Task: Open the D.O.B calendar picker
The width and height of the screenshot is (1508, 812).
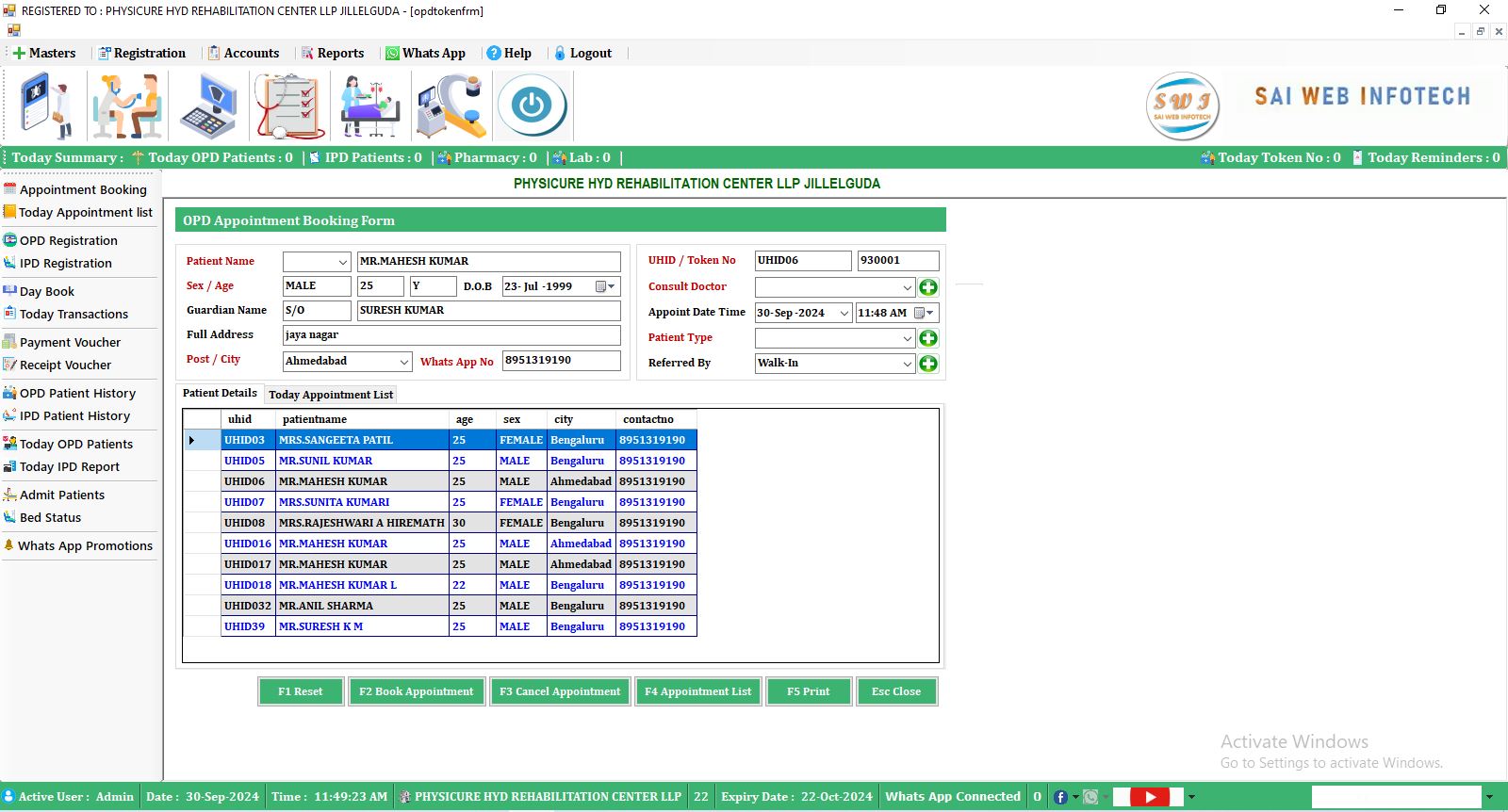Action: point(605,286)
